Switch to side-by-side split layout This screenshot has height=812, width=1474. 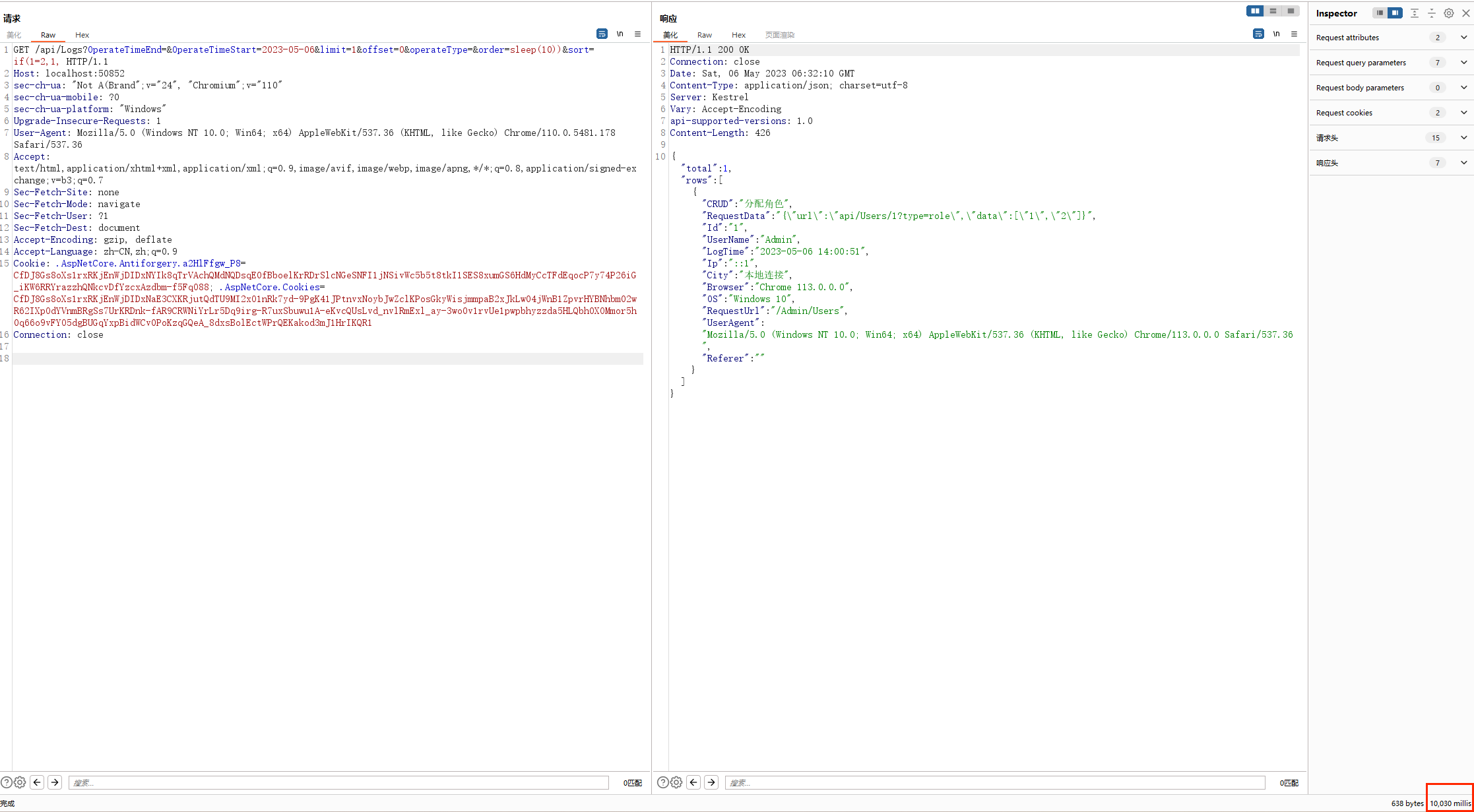click(1255, 11)
